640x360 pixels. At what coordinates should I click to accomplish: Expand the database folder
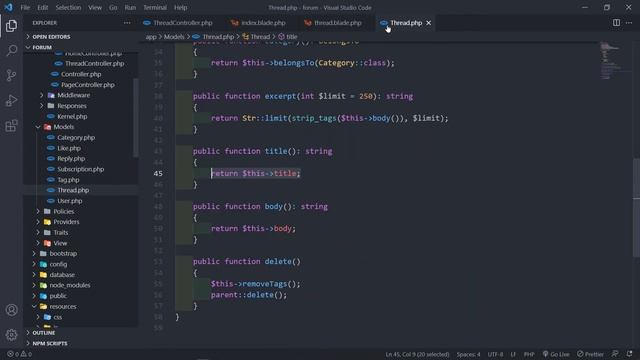click(x=62, y=275)
